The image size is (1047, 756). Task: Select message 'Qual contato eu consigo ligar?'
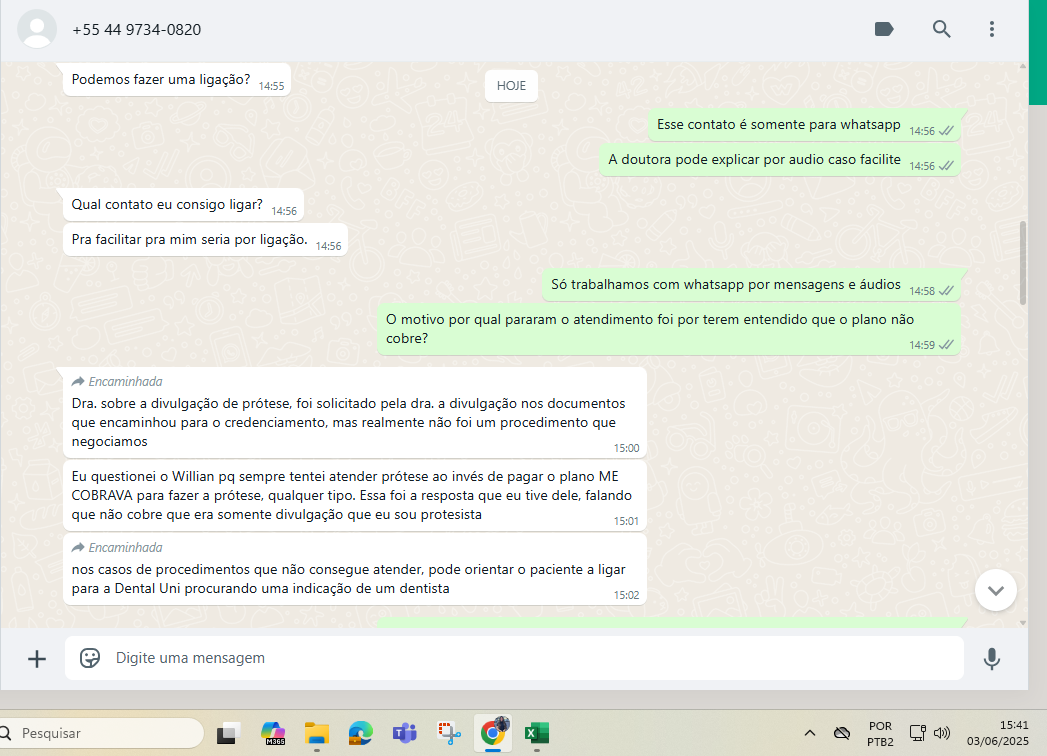(183, 204)
